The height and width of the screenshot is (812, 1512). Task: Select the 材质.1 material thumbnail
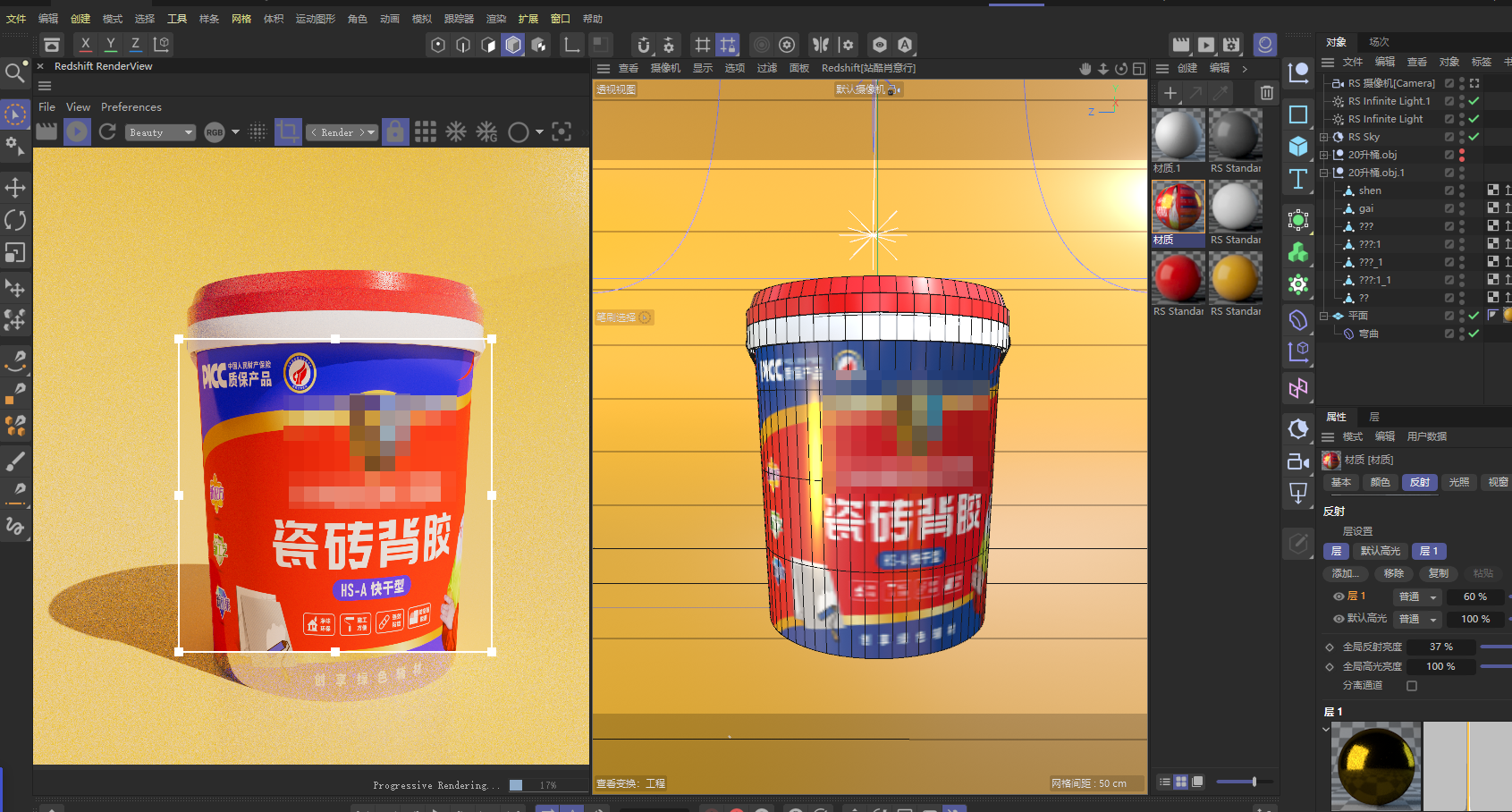click(1178, 135)
